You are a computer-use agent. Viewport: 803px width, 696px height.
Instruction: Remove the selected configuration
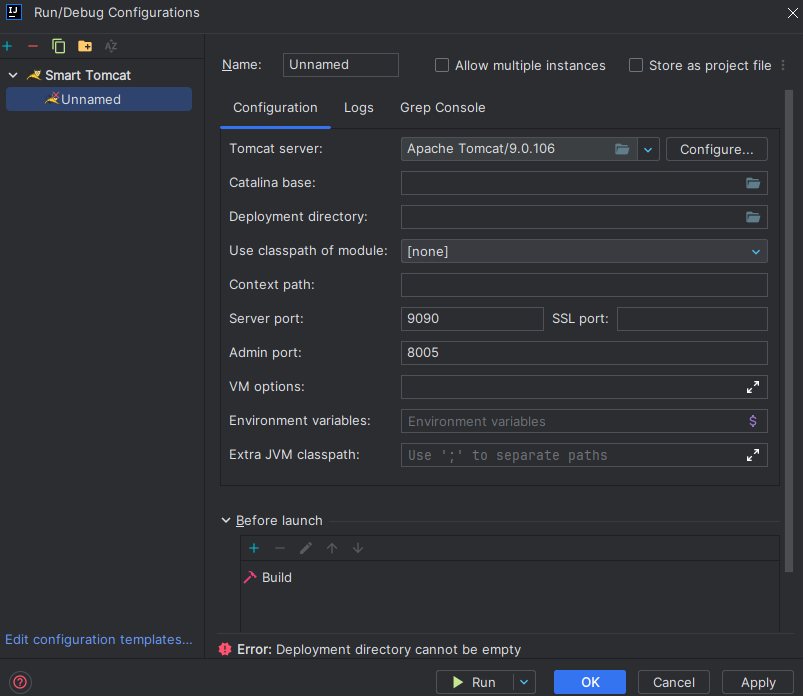(x=33, y=46)
